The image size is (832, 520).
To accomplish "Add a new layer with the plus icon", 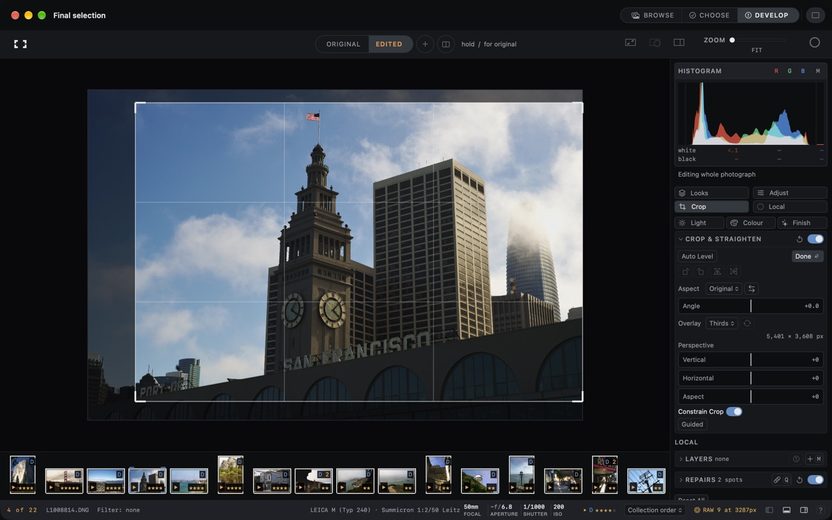I will click(x=810, y=459).
